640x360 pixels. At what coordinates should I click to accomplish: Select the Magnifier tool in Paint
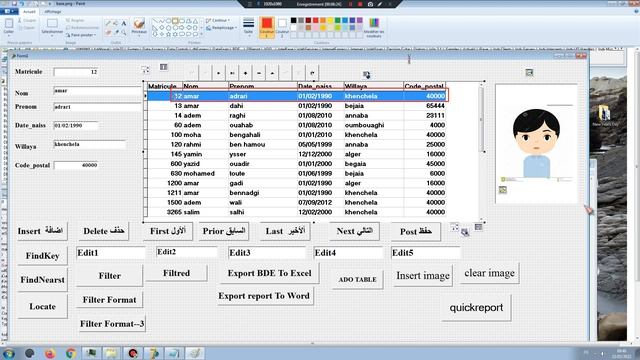click(124, 32)
